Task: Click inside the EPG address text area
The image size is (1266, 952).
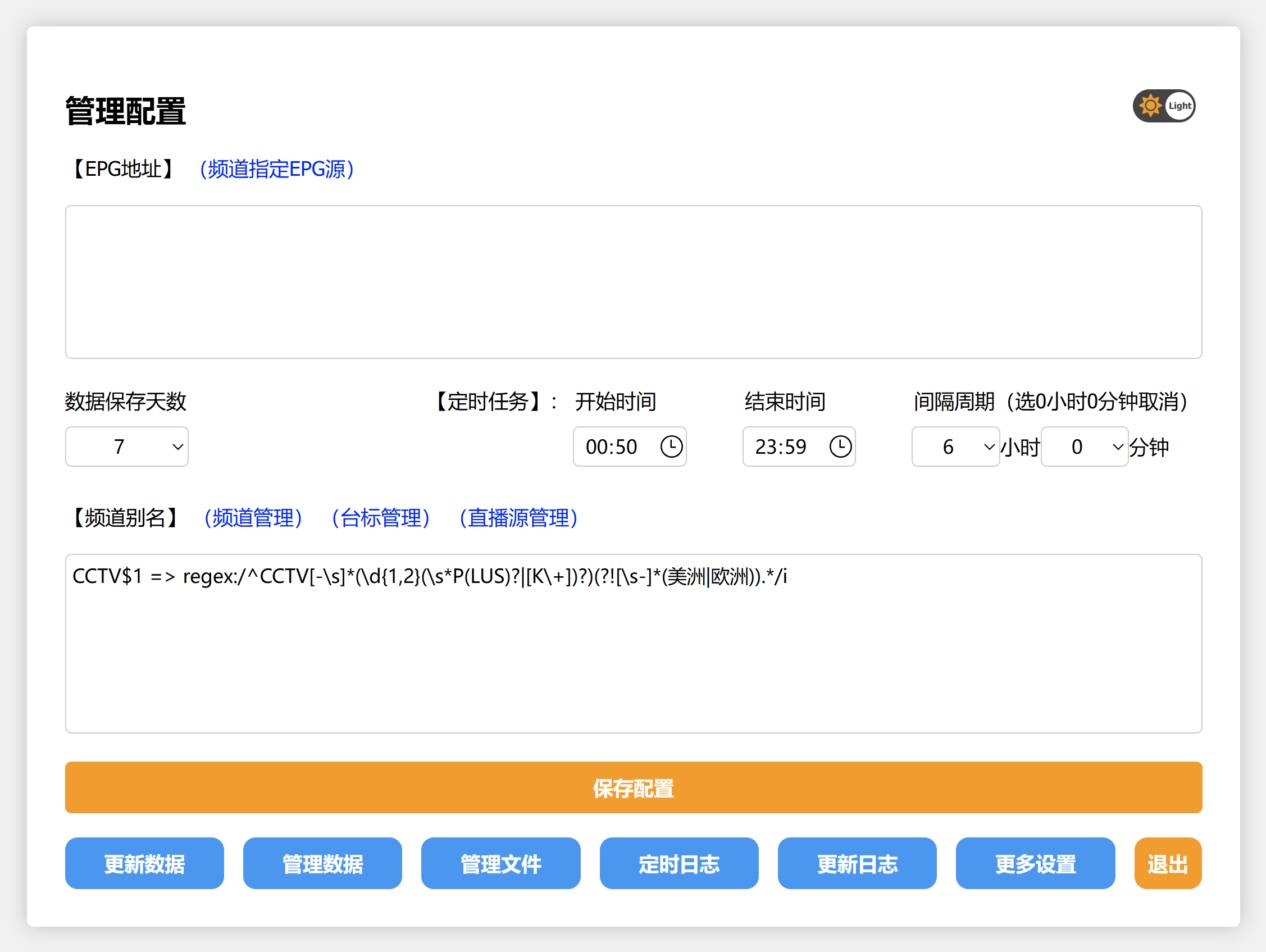Action: (x=633, y=281)
